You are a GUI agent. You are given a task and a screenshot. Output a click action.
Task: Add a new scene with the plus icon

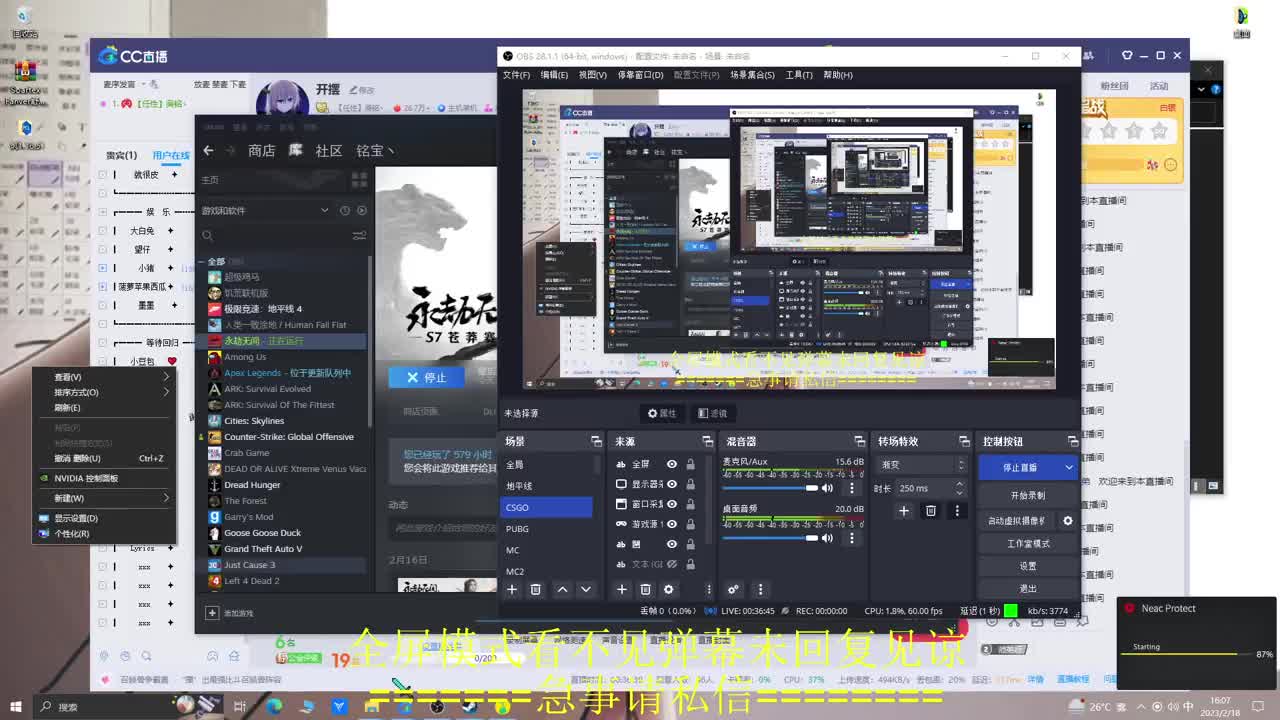[x=512, y=589]
